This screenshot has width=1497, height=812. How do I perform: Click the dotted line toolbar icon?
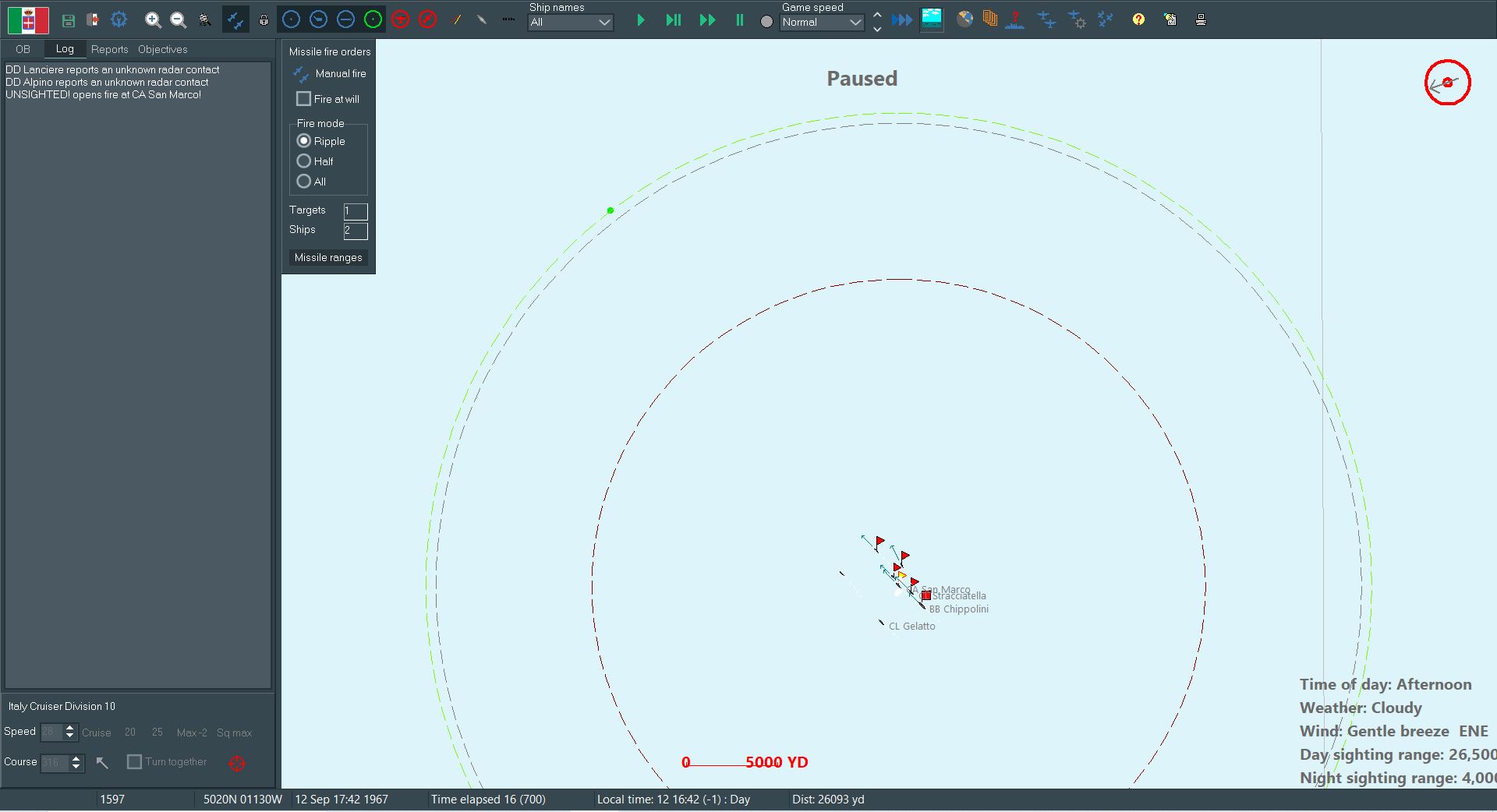(x=508, y=19)
